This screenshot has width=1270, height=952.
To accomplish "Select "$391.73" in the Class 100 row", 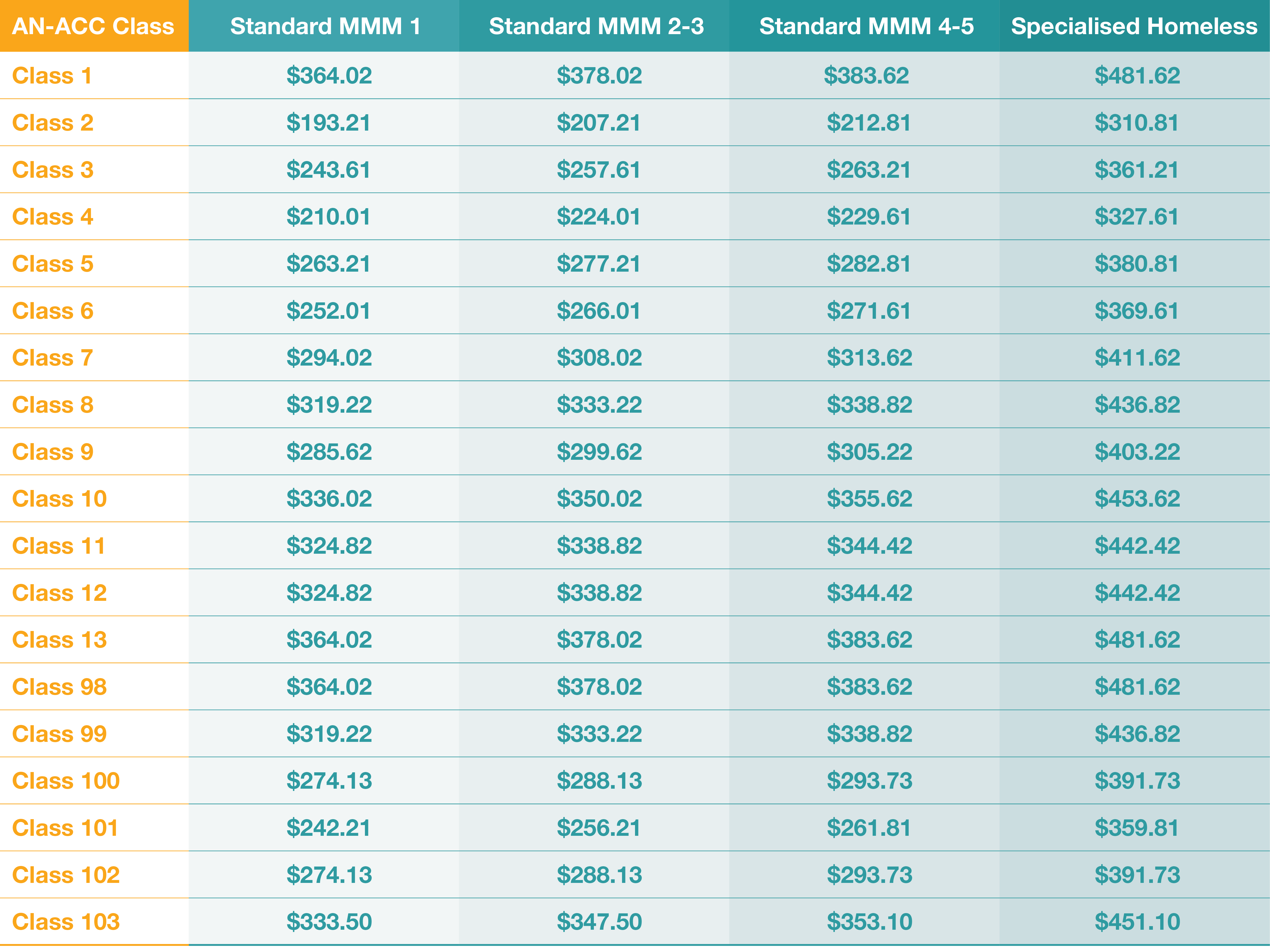I will pyautogui.click(x=1137, y=781).
